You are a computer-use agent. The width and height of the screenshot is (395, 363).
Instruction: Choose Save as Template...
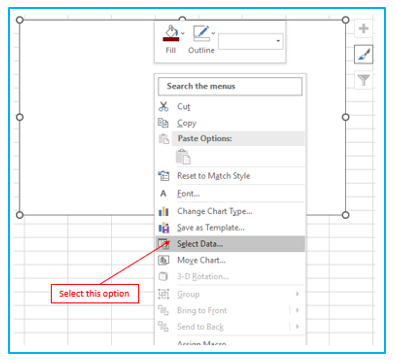[x=211, y=228]
